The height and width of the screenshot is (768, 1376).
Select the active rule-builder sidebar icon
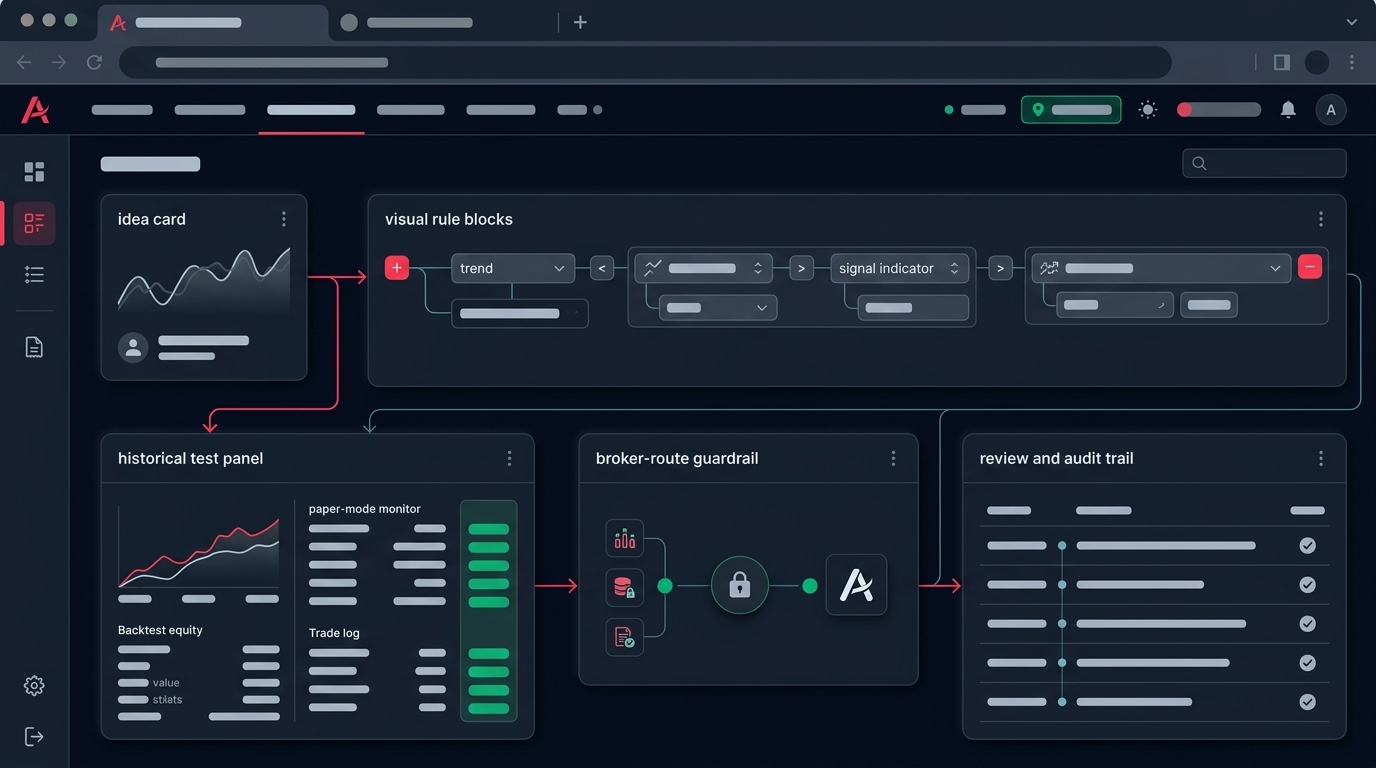coord(34,223)
